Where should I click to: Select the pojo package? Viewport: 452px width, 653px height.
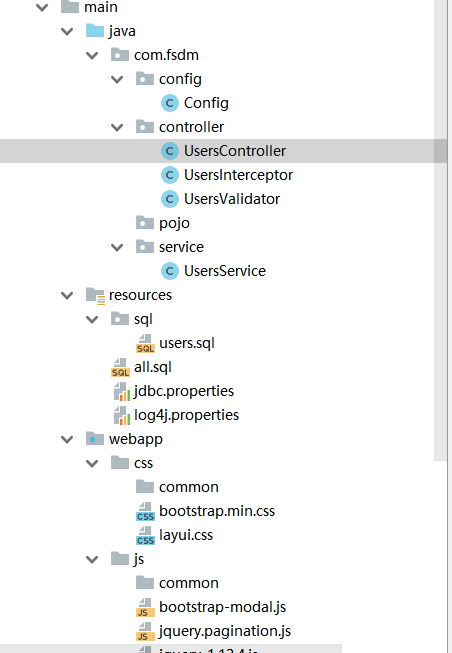pos(174,223)
